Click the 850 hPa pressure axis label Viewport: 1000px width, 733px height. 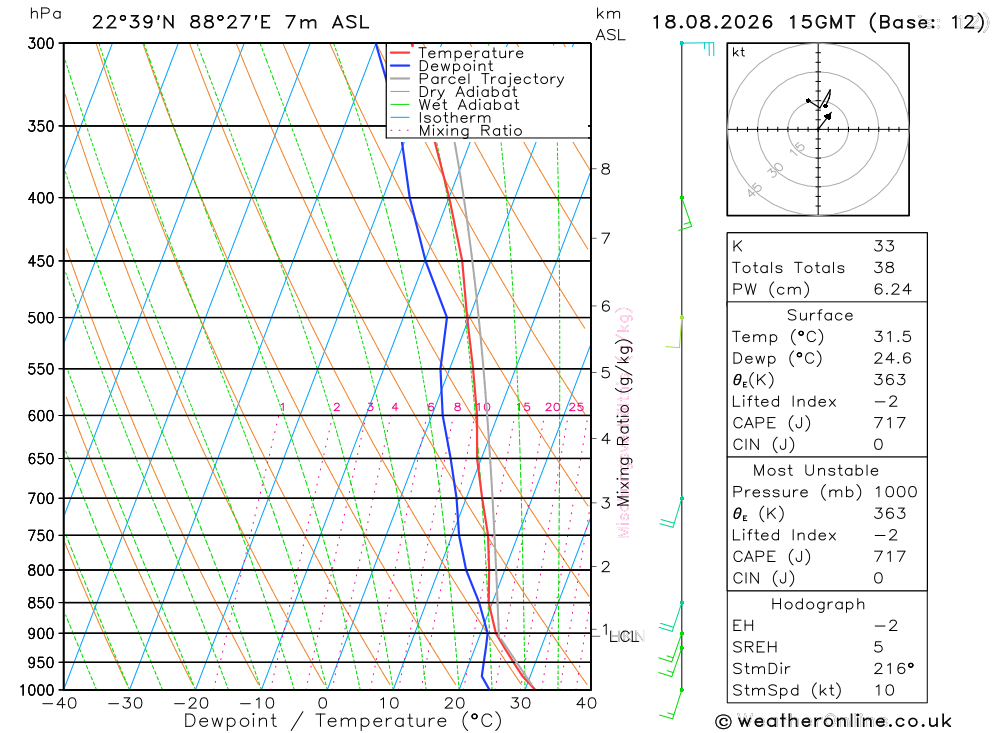coord(41,602)
